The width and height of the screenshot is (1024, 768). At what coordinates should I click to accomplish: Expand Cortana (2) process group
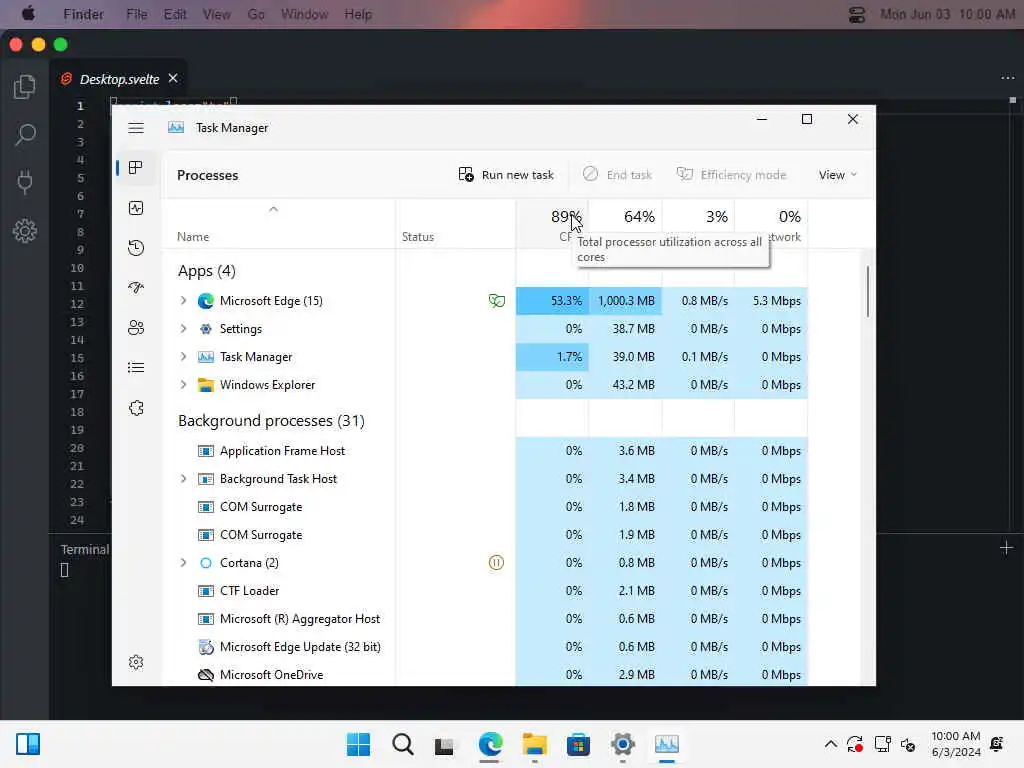click(x=184, y=562)
